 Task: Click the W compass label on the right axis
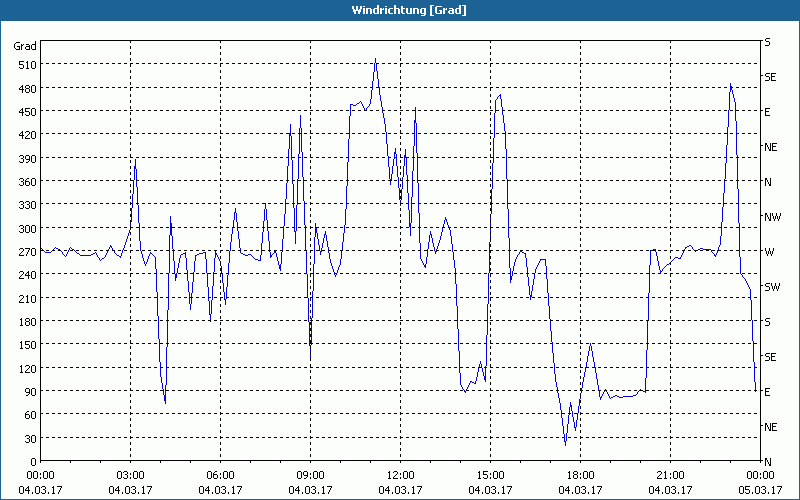[768, 252]
